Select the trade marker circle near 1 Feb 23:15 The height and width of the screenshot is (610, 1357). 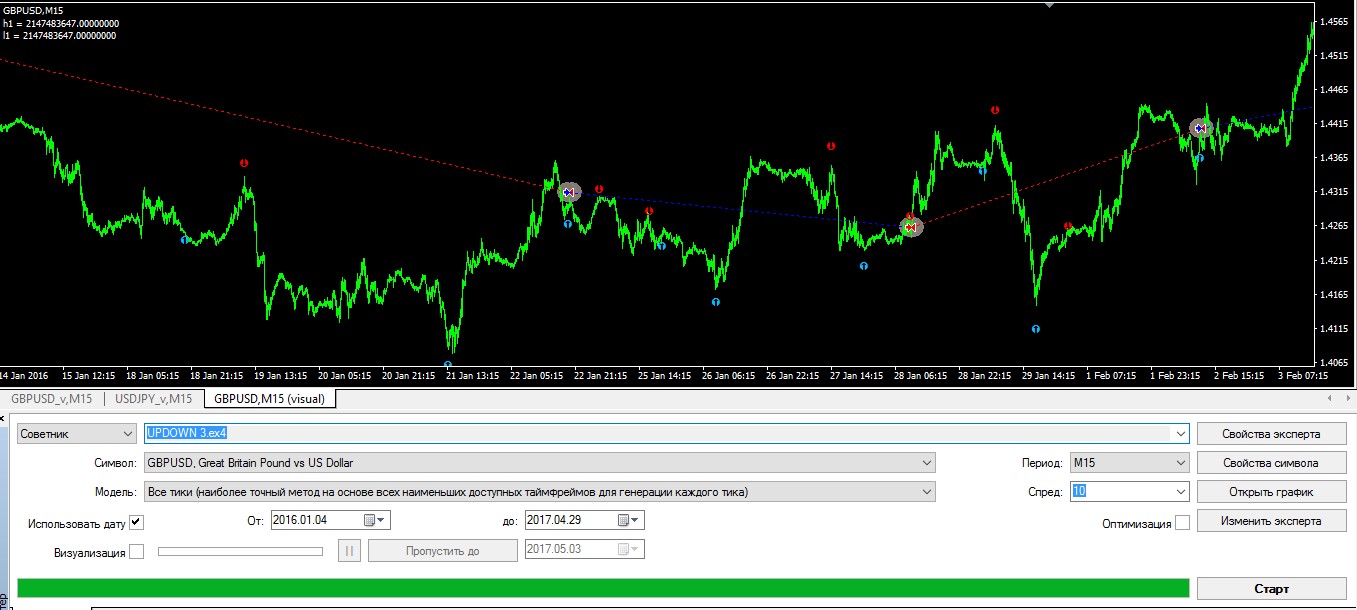pyautogui.click(x=1201, y=128)
